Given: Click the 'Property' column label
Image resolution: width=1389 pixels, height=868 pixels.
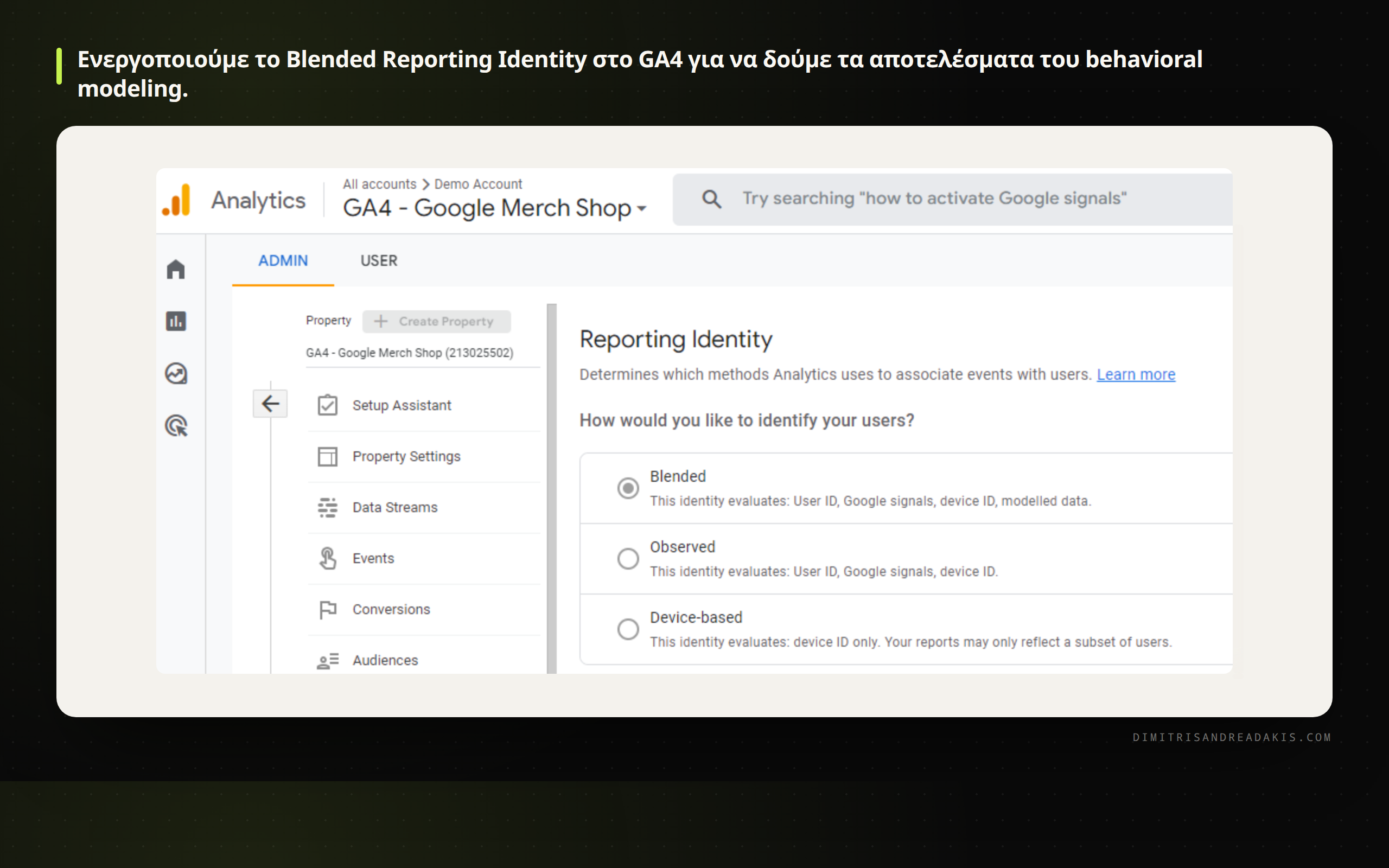Looking at the screenshot, I should pyautogui.click(x=328, y=320).
